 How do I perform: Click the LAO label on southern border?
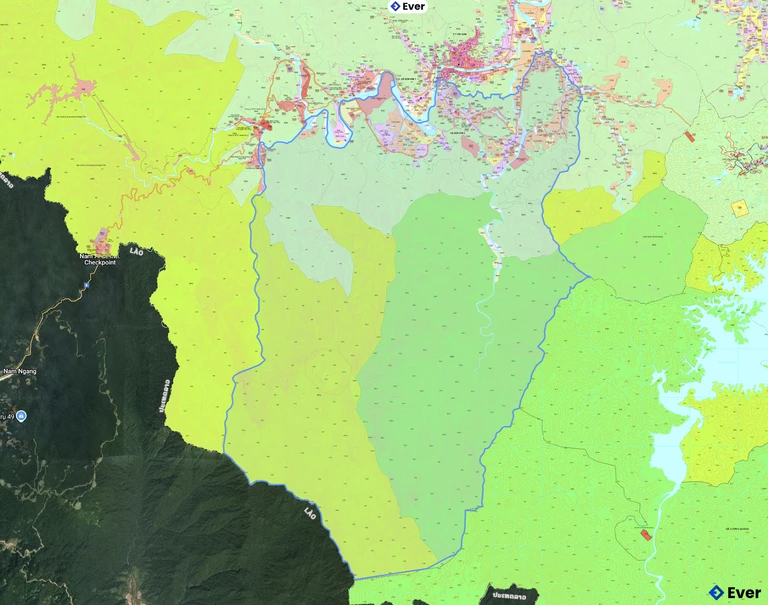(311, 514)
